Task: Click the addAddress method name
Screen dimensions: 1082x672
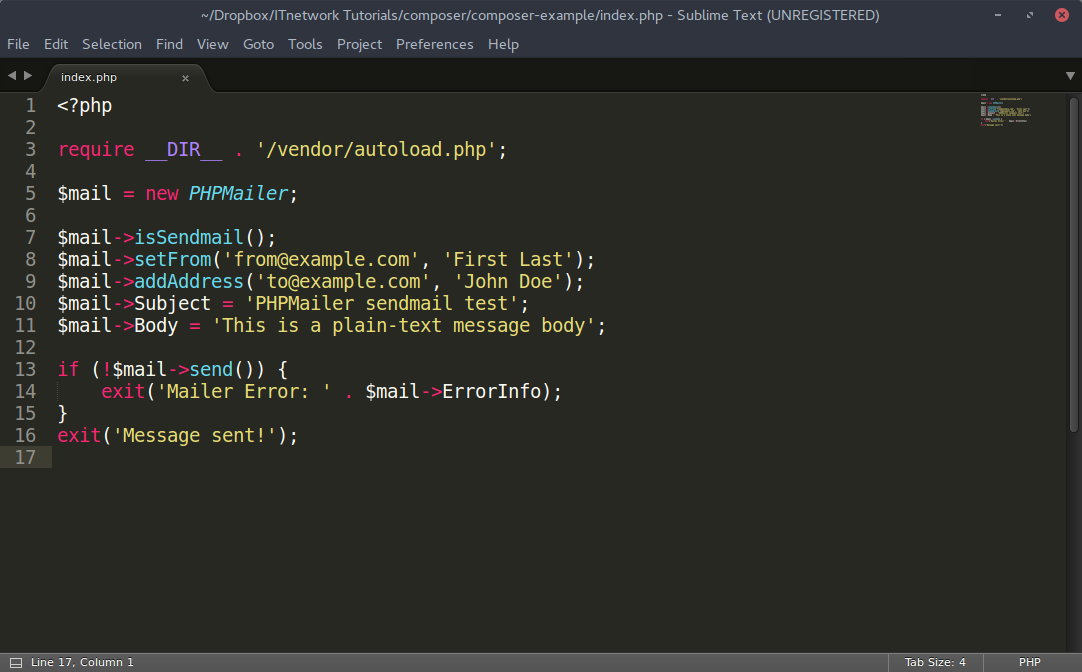Action: (189, 281)
